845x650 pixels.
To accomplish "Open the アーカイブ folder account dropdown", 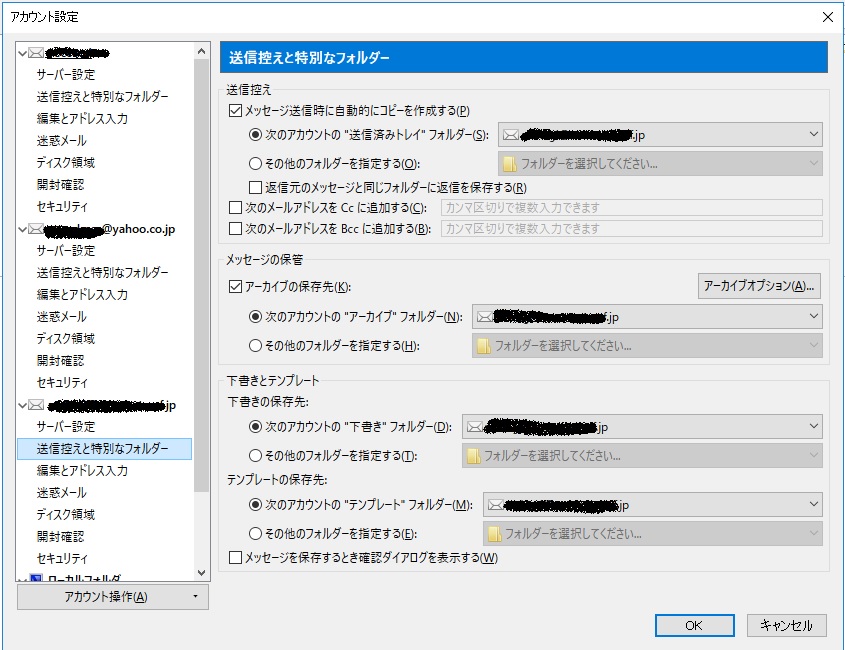I will tap(646, 317).
